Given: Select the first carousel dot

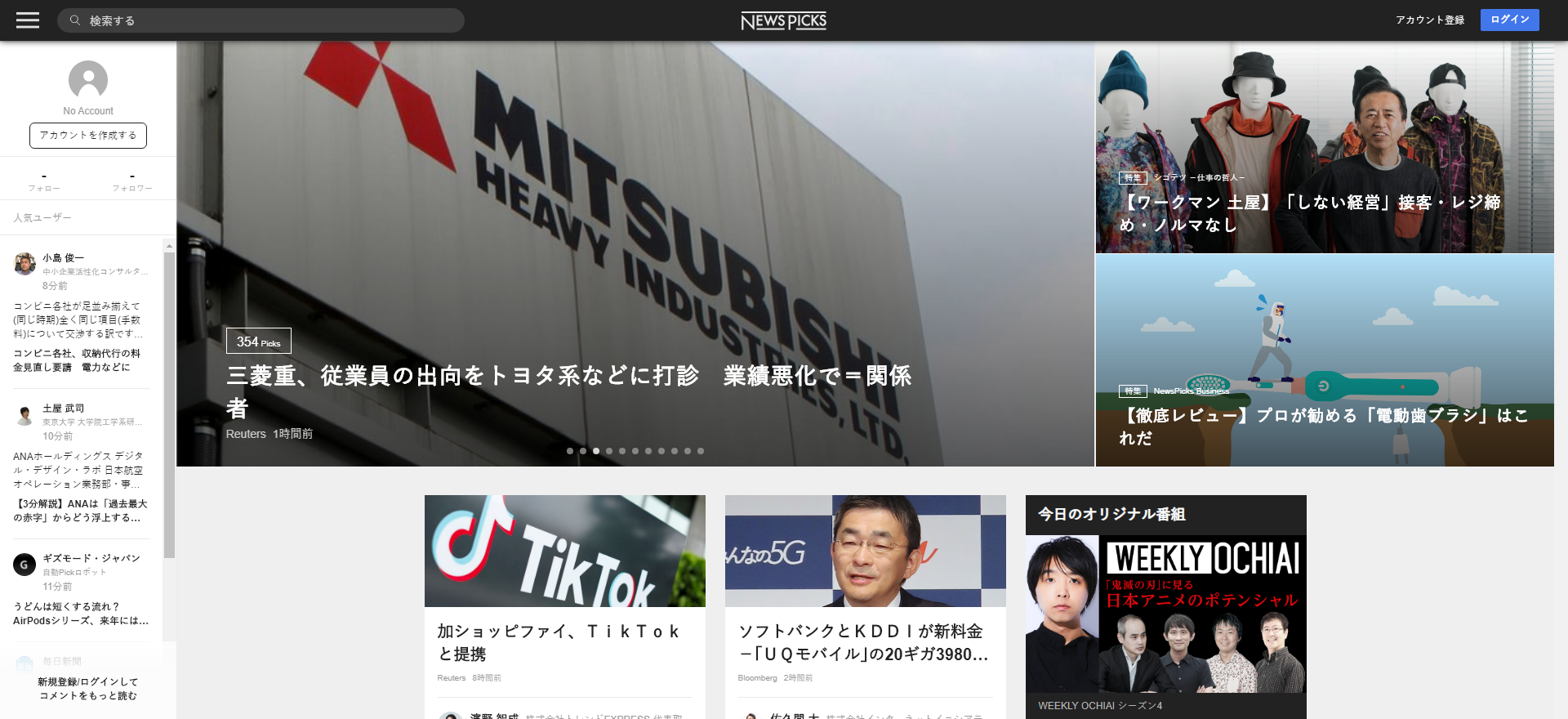Looking at the screenshot, I should pyautogui.click(x=570, y=451).
